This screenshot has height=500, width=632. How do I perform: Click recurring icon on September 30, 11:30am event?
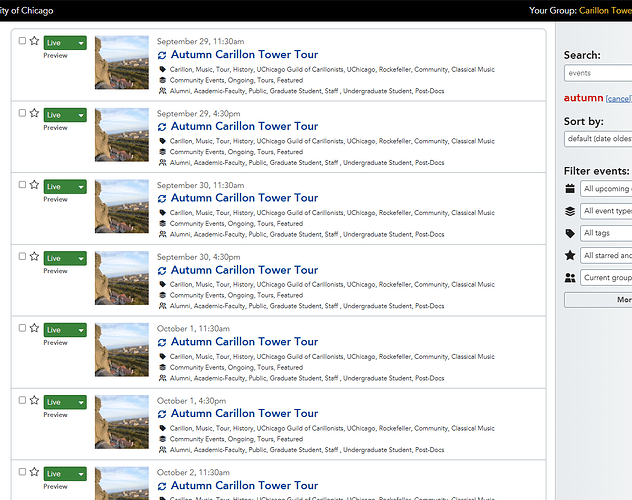pyautogui.click(x=162, y=199)
